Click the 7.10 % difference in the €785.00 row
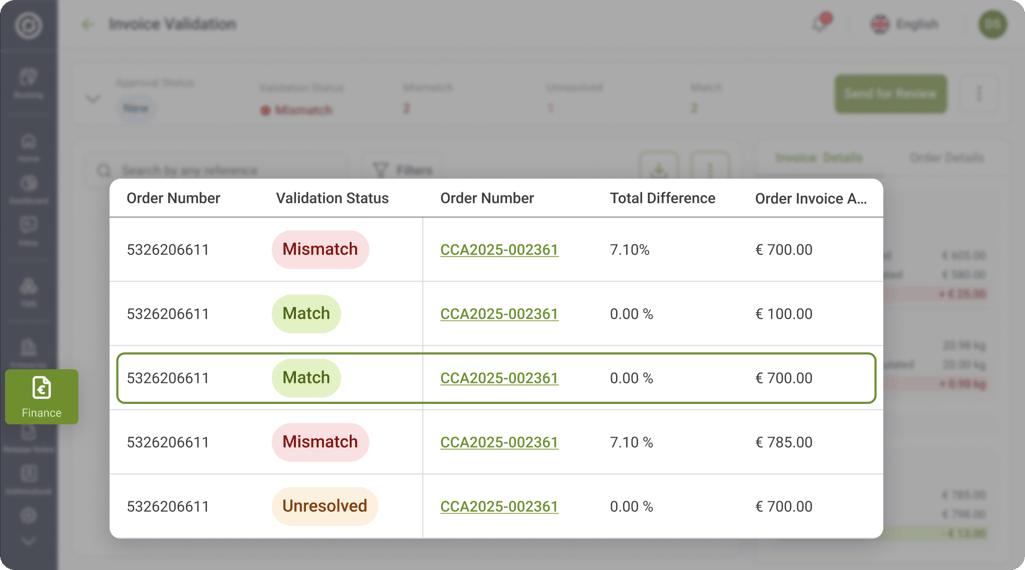This screenshot has height=570, width=1025. point(631,443)
